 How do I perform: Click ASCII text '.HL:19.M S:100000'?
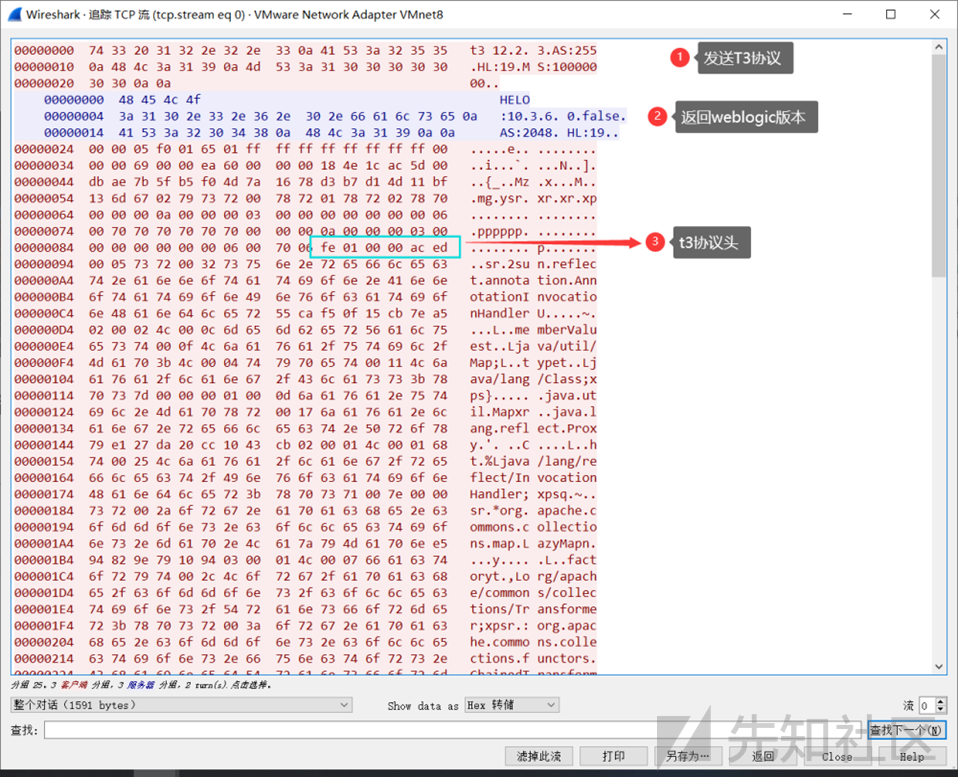pyautogui.click(x=533, y=67)
